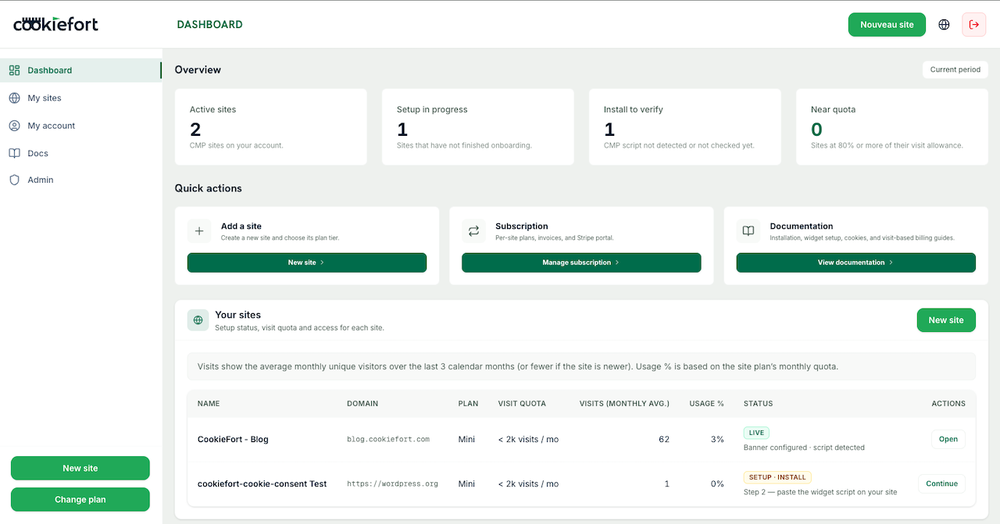This screenshot has width=1000, height=524.
Task: Click the globe icon beside Your sites
Action: pos(198,320)
